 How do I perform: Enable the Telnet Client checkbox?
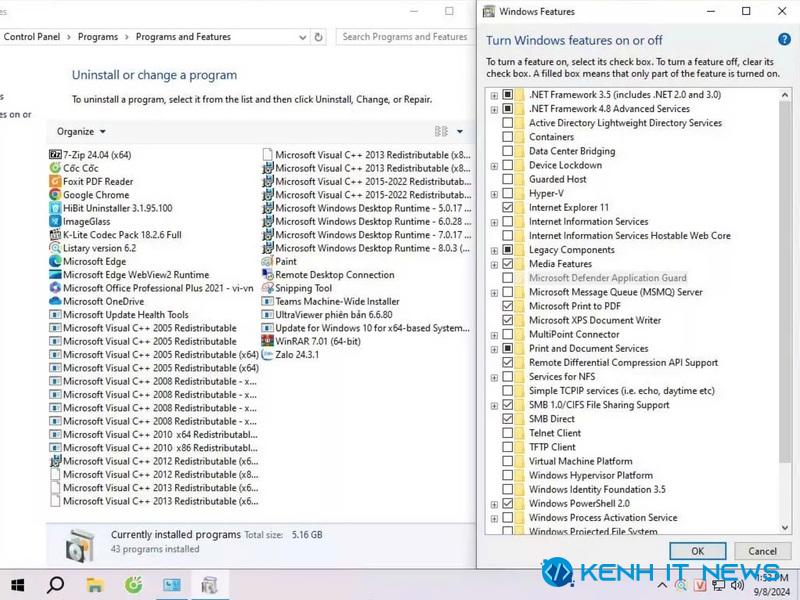click(x=508, y=433)
